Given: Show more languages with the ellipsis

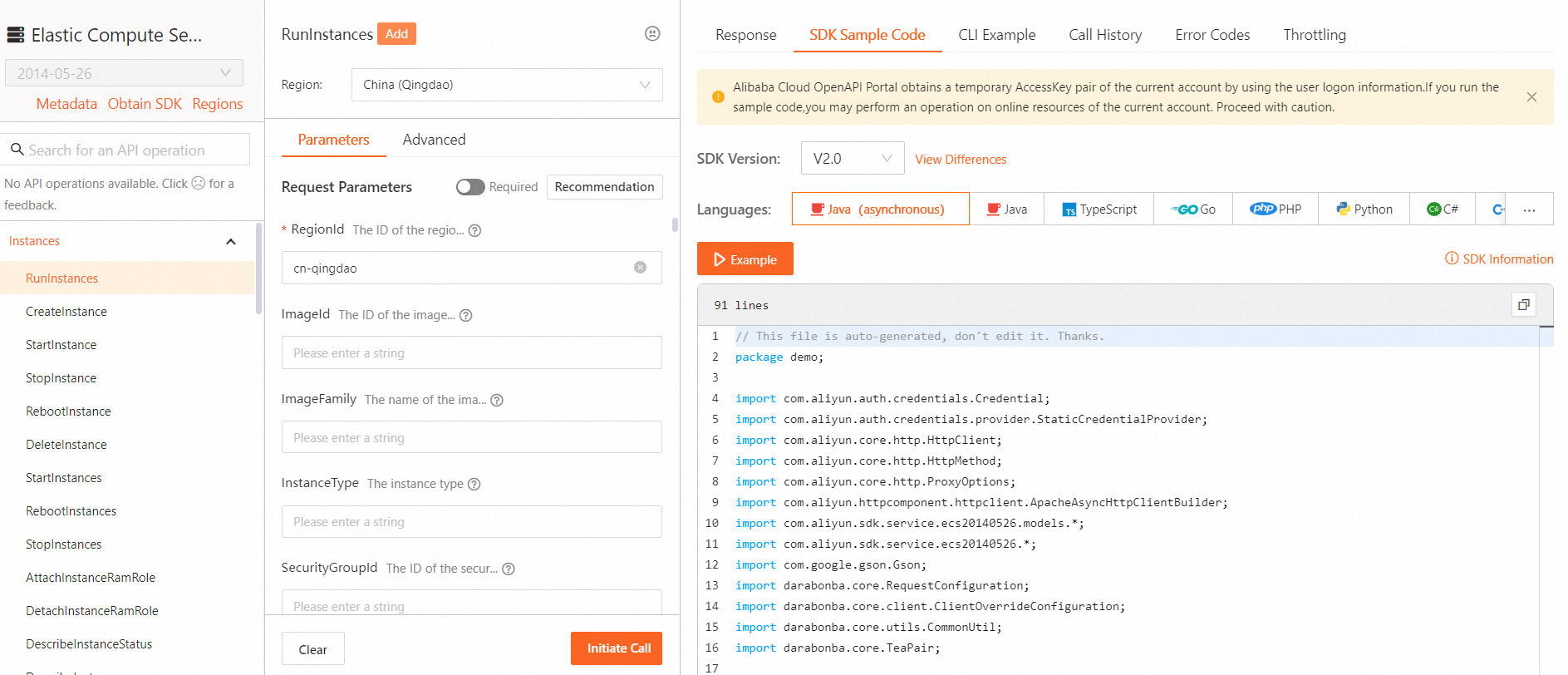Looking at the screenshot, I should (x=1529, y=209).
